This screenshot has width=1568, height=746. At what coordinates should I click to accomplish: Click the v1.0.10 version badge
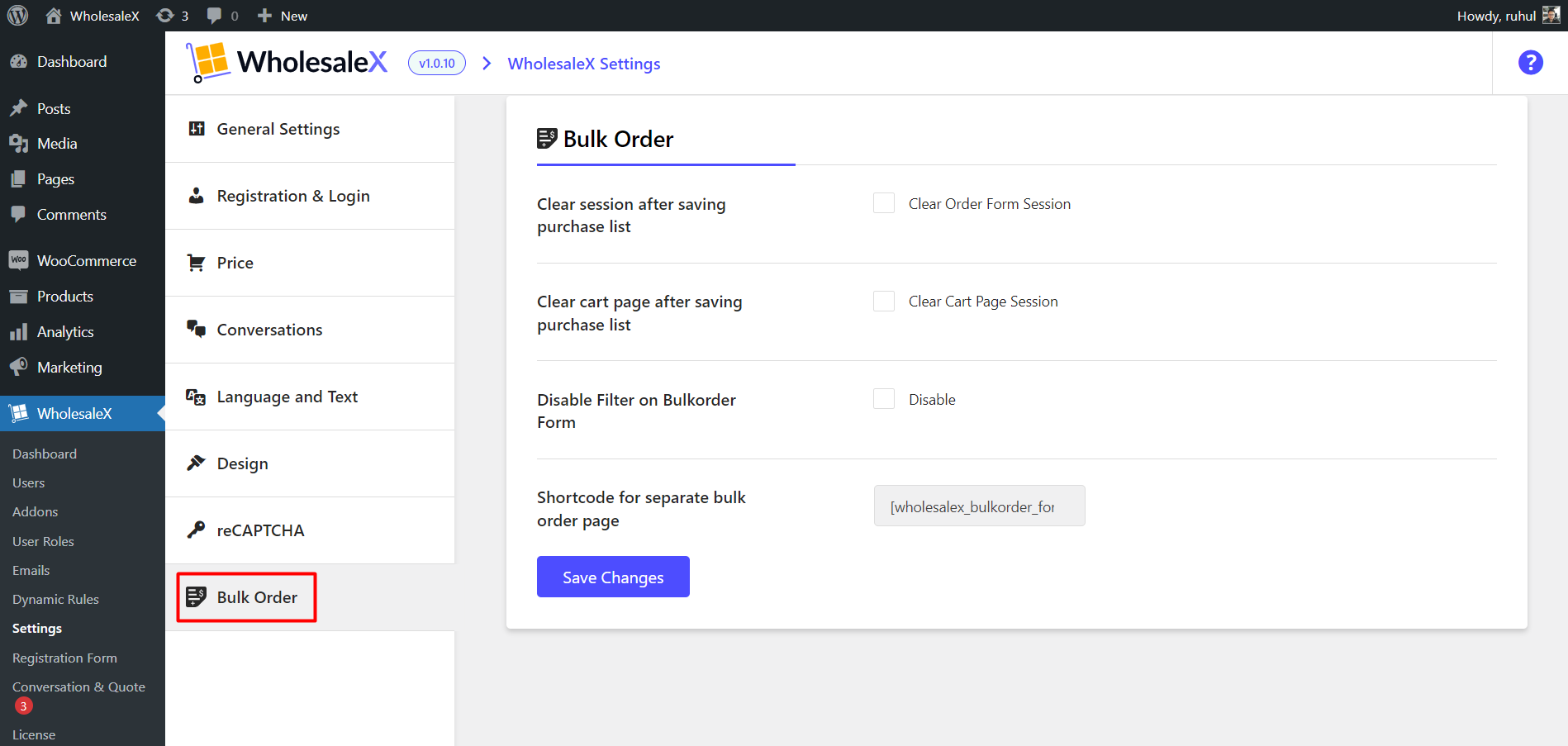point(437,63)
